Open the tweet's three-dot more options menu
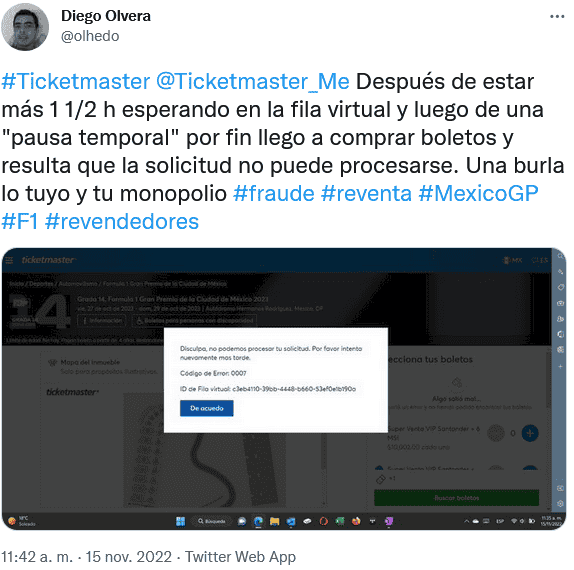 [x=557, y=16]
